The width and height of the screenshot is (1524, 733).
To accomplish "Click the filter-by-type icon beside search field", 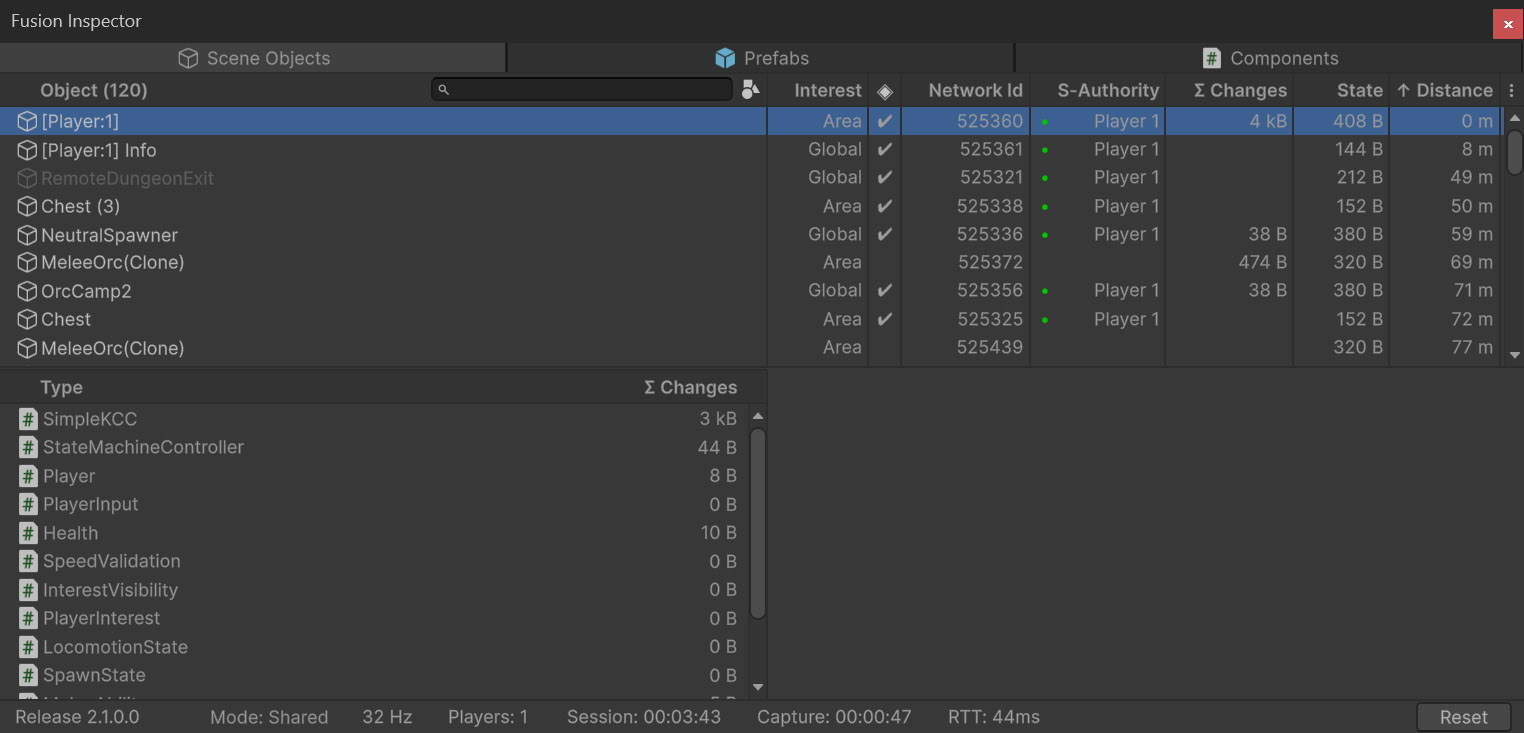I will point(750,90).
